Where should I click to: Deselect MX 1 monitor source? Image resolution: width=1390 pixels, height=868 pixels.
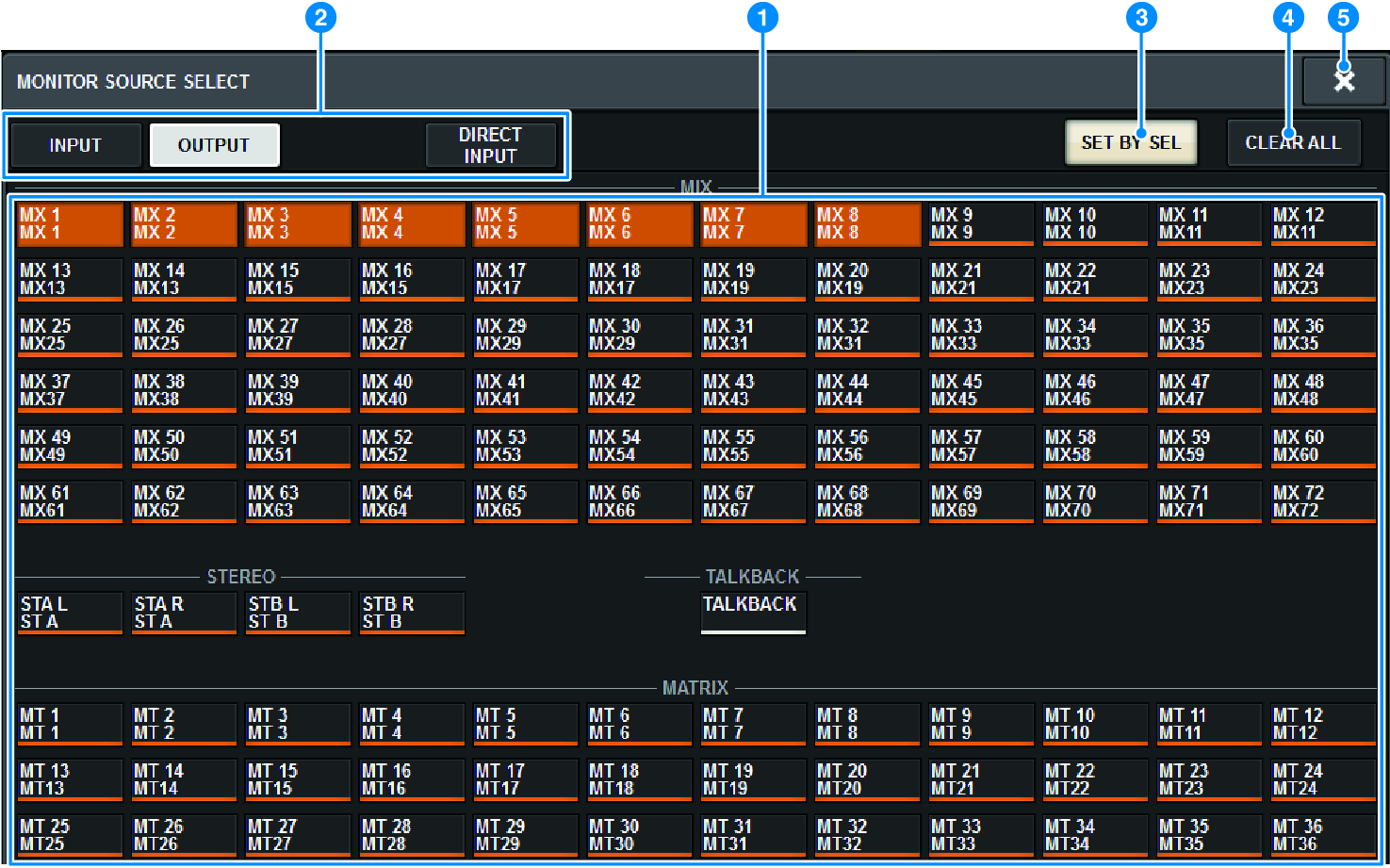pos(70,223)
